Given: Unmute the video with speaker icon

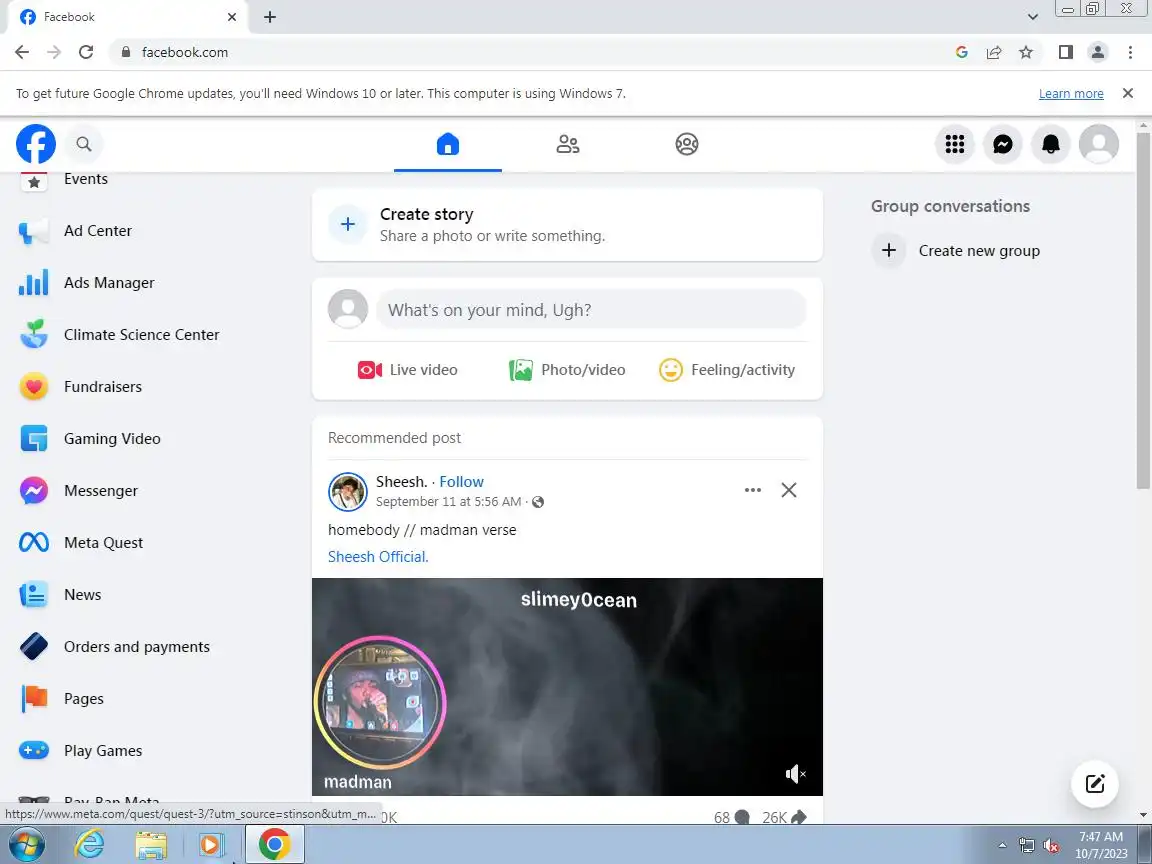Looking at the screenshot, I should coord(795,774).
